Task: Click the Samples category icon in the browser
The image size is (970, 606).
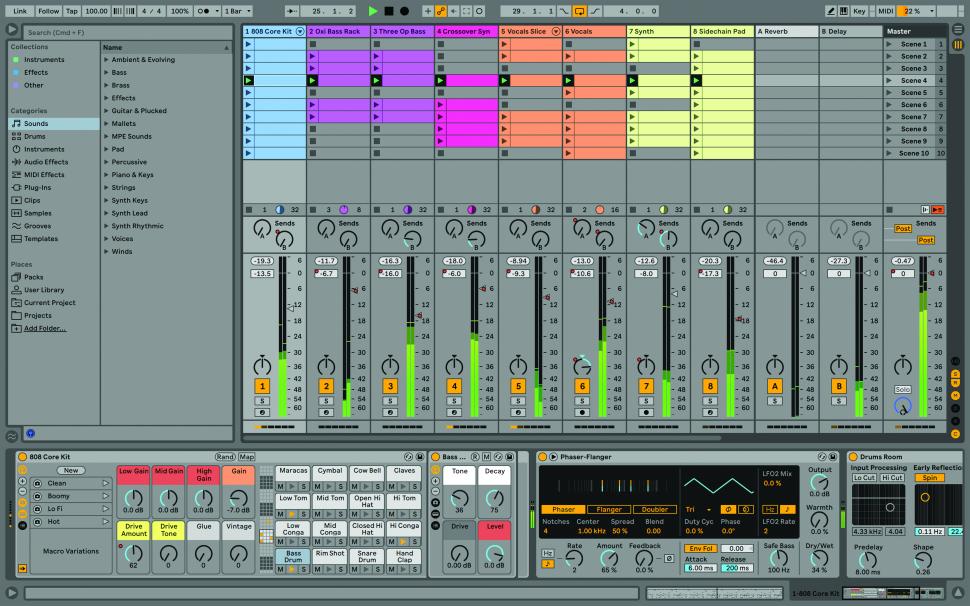Action: click(x=16, y=213)
